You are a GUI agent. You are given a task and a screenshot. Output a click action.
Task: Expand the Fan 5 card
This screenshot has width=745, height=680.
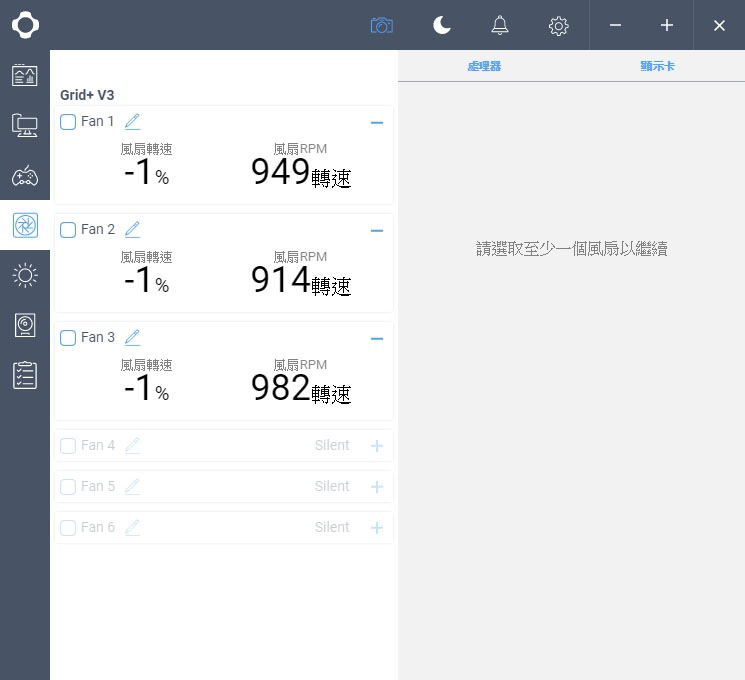click(x=377, y=487)
